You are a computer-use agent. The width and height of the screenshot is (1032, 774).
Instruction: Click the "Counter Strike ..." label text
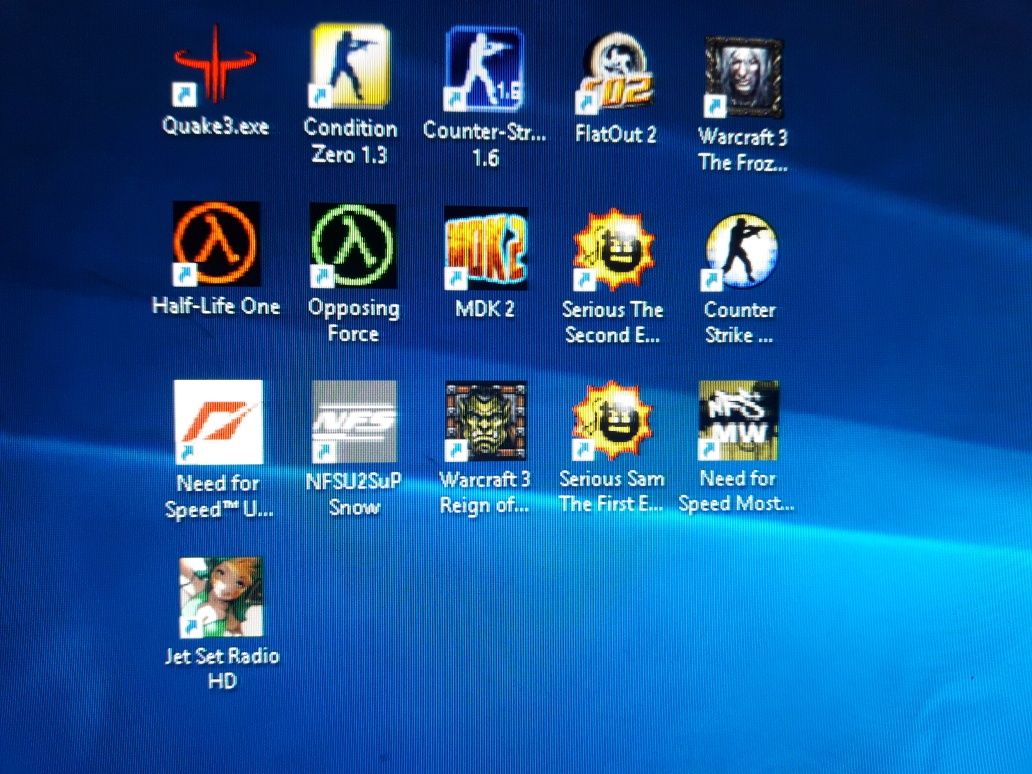click(x=740, y=322)
